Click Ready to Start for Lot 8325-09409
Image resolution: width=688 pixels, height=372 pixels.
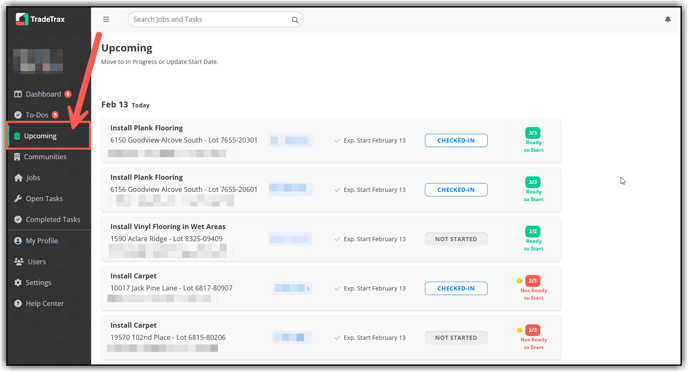pyautogui.click(x=534, y=245)
